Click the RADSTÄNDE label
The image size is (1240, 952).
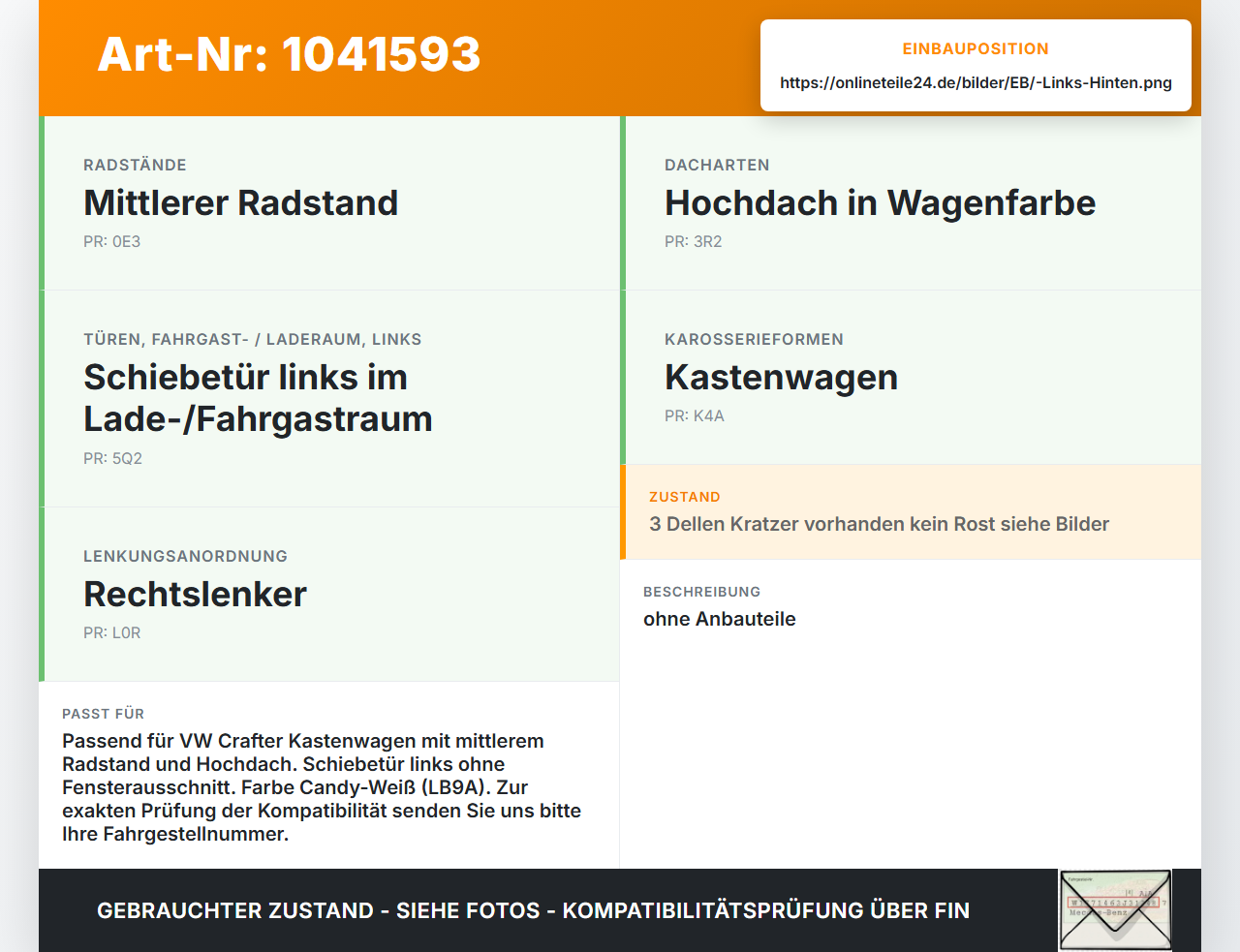(x=135, y=165)
